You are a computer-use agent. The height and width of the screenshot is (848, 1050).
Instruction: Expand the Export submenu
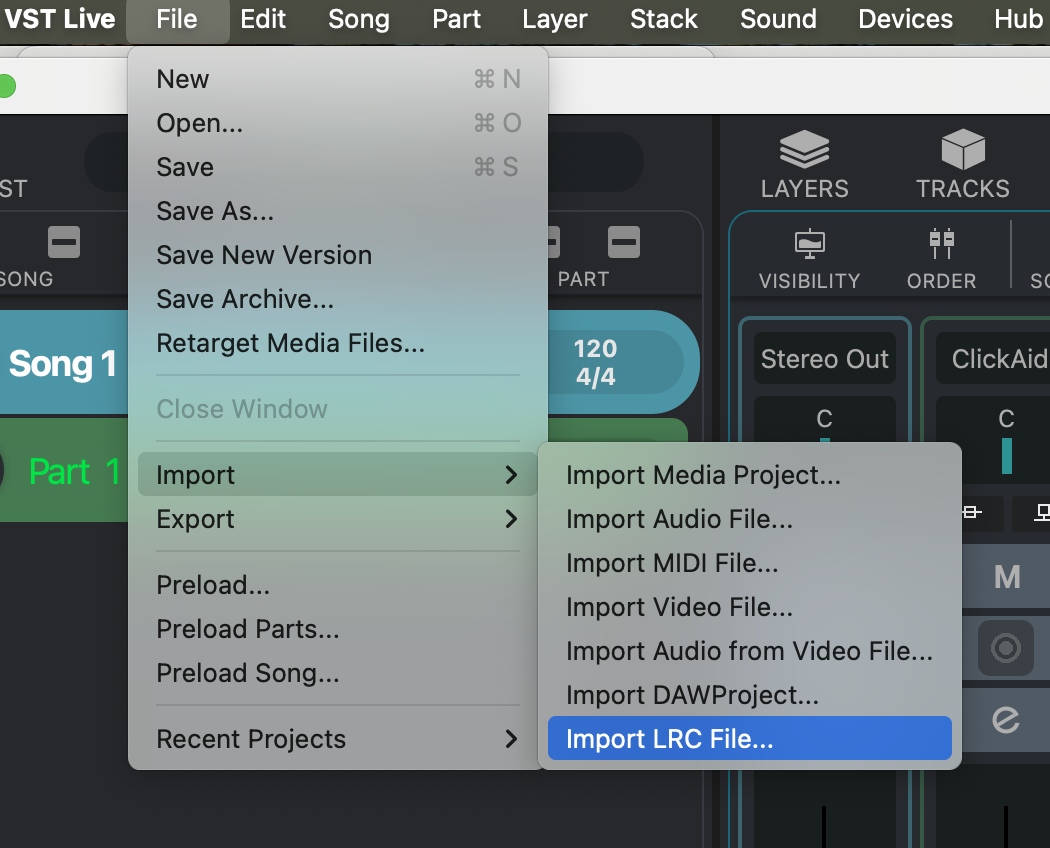click(x=337, y=519)
